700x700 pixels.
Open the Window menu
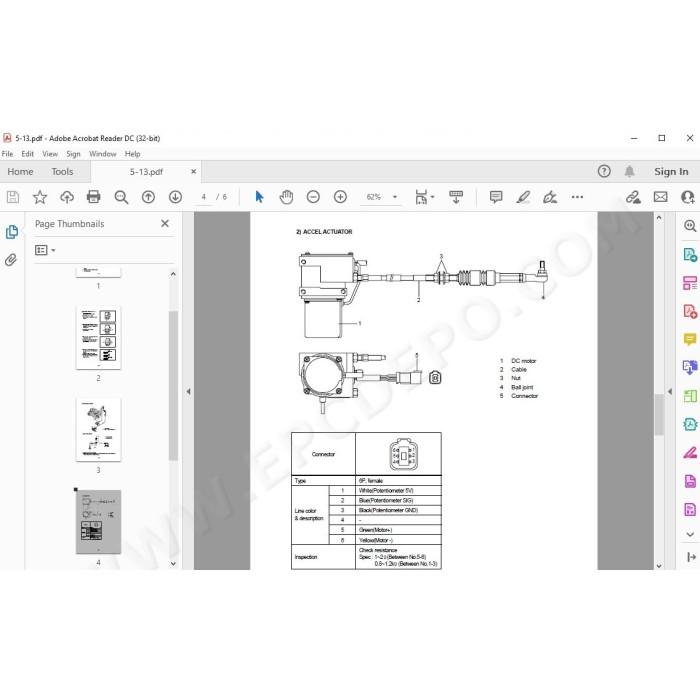(103, 154)
